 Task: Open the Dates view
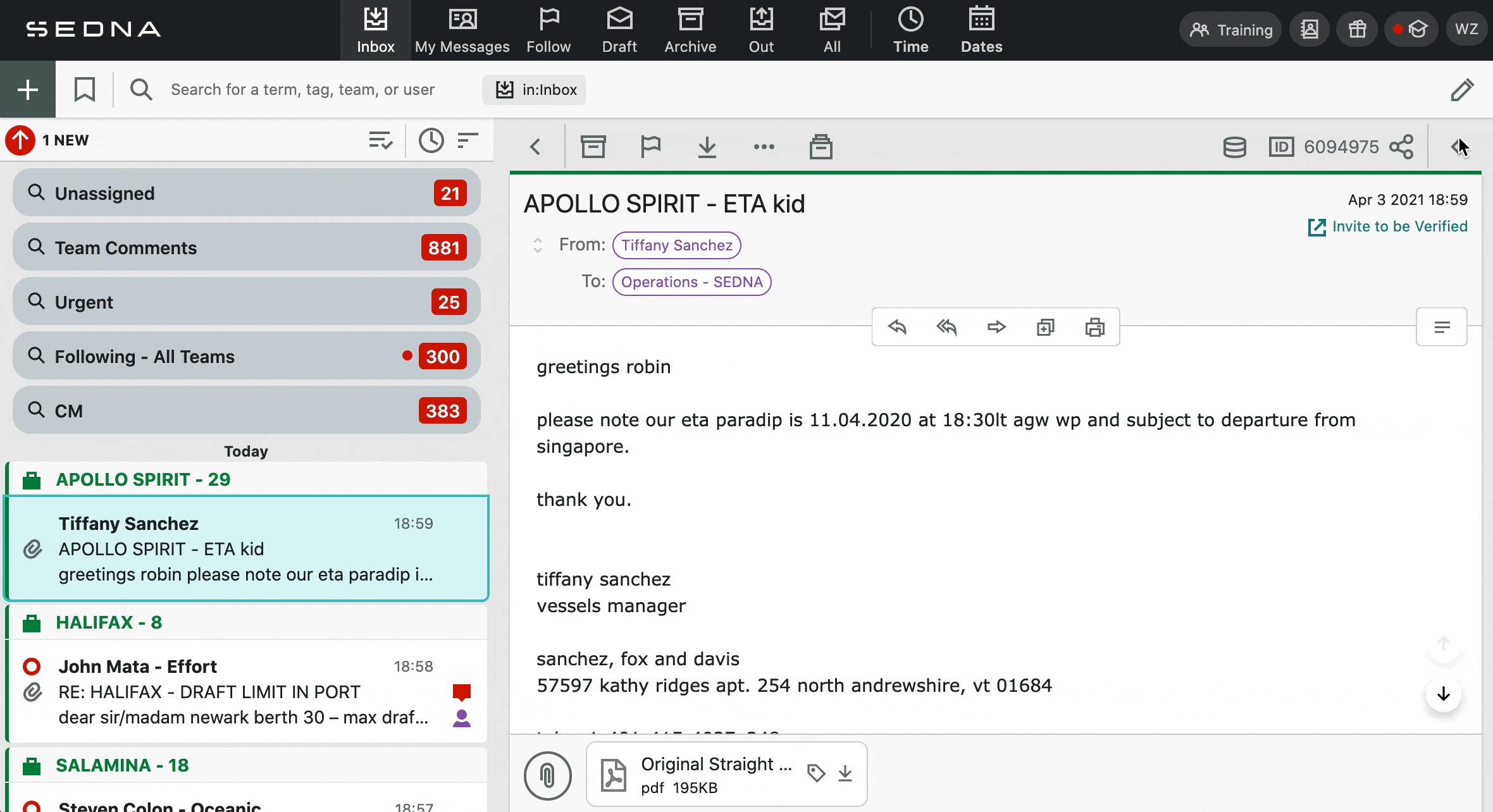[981, 30]
